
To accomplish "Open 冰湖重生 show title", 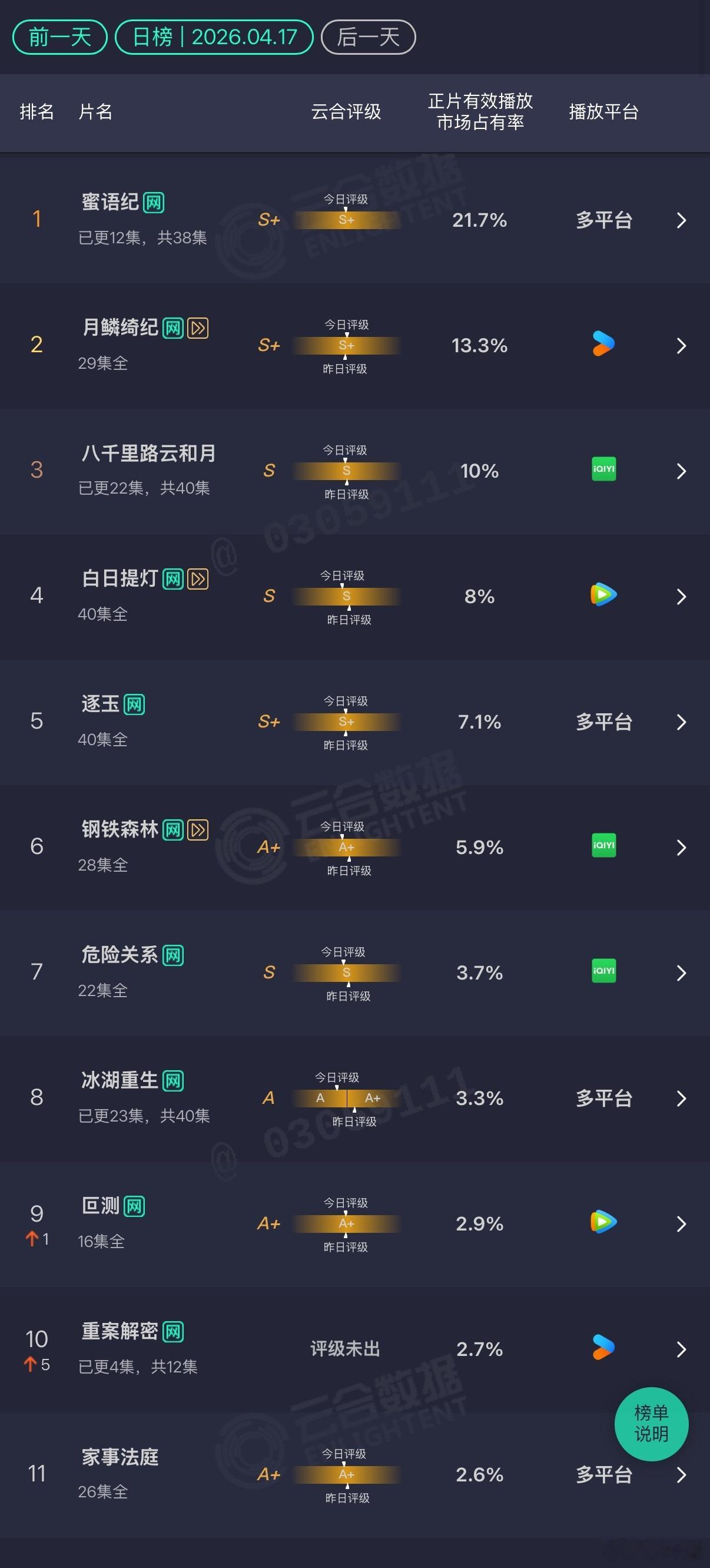I will 120,1080.
